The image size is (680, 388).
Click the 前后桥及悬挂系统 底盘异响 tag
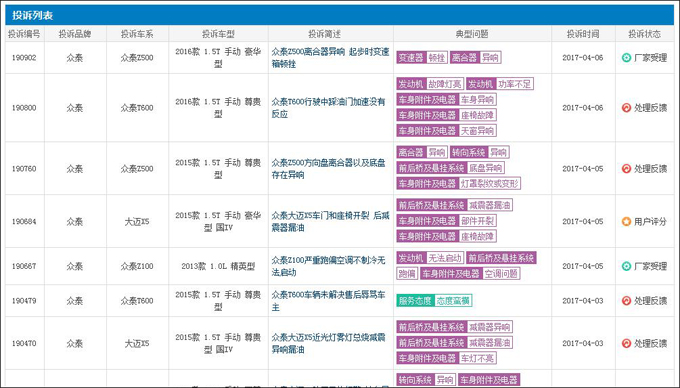coord(451,168)
